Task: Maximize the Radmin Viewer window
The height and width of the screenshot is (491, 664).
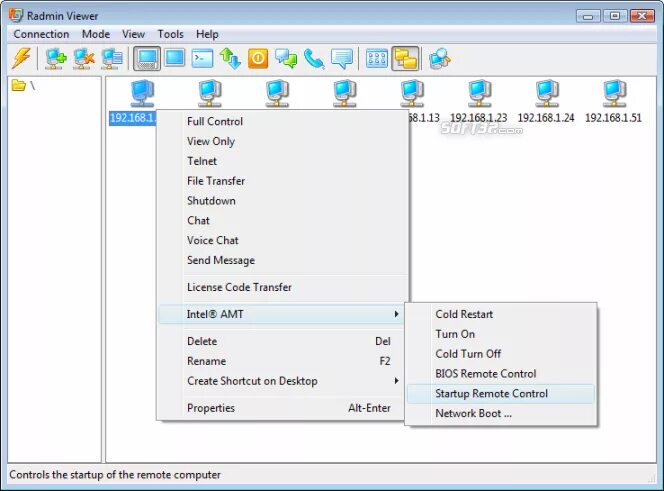Action: point(615,16)
